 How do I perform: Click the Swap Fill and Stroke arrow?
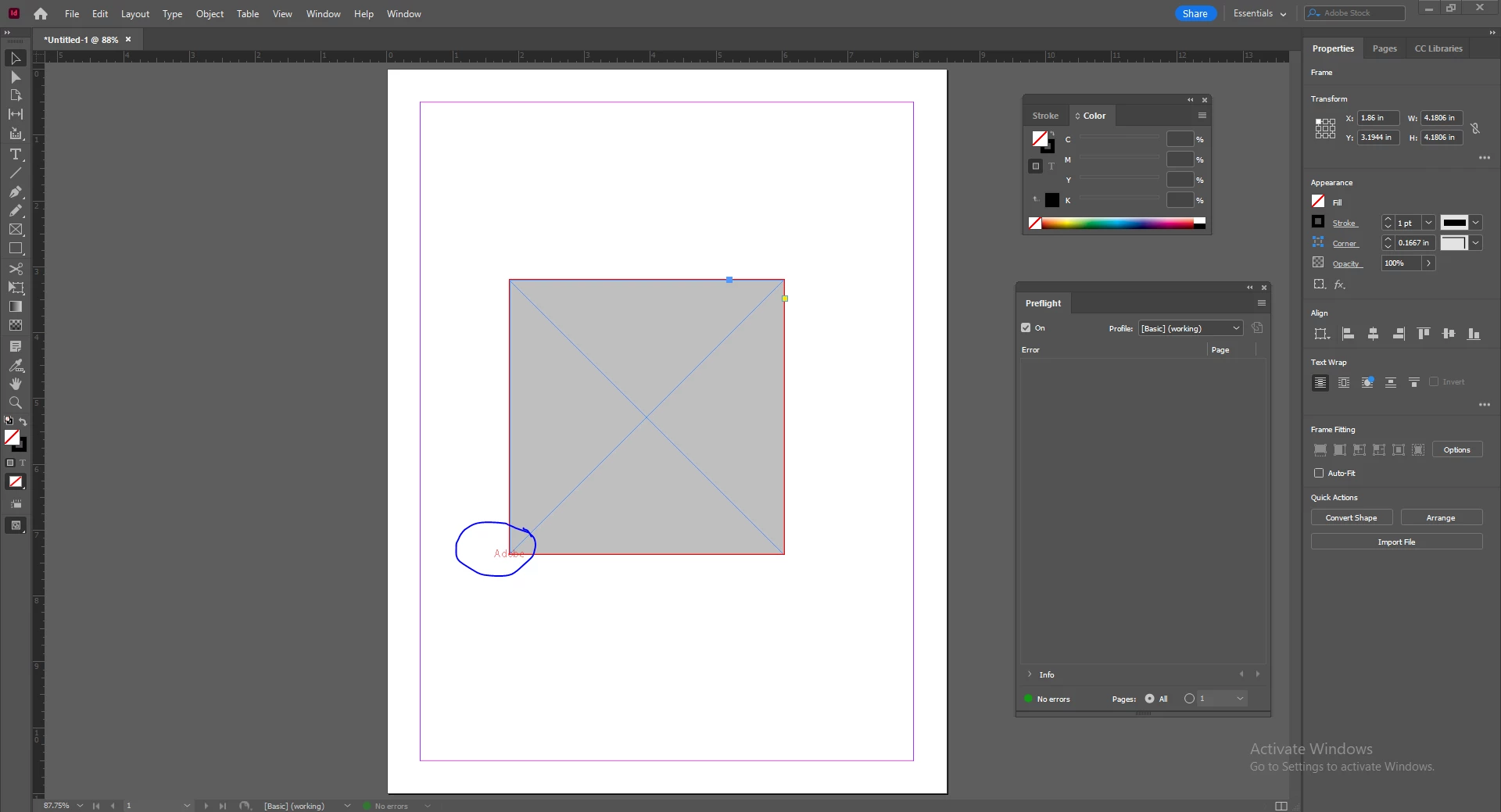point(23,422)
